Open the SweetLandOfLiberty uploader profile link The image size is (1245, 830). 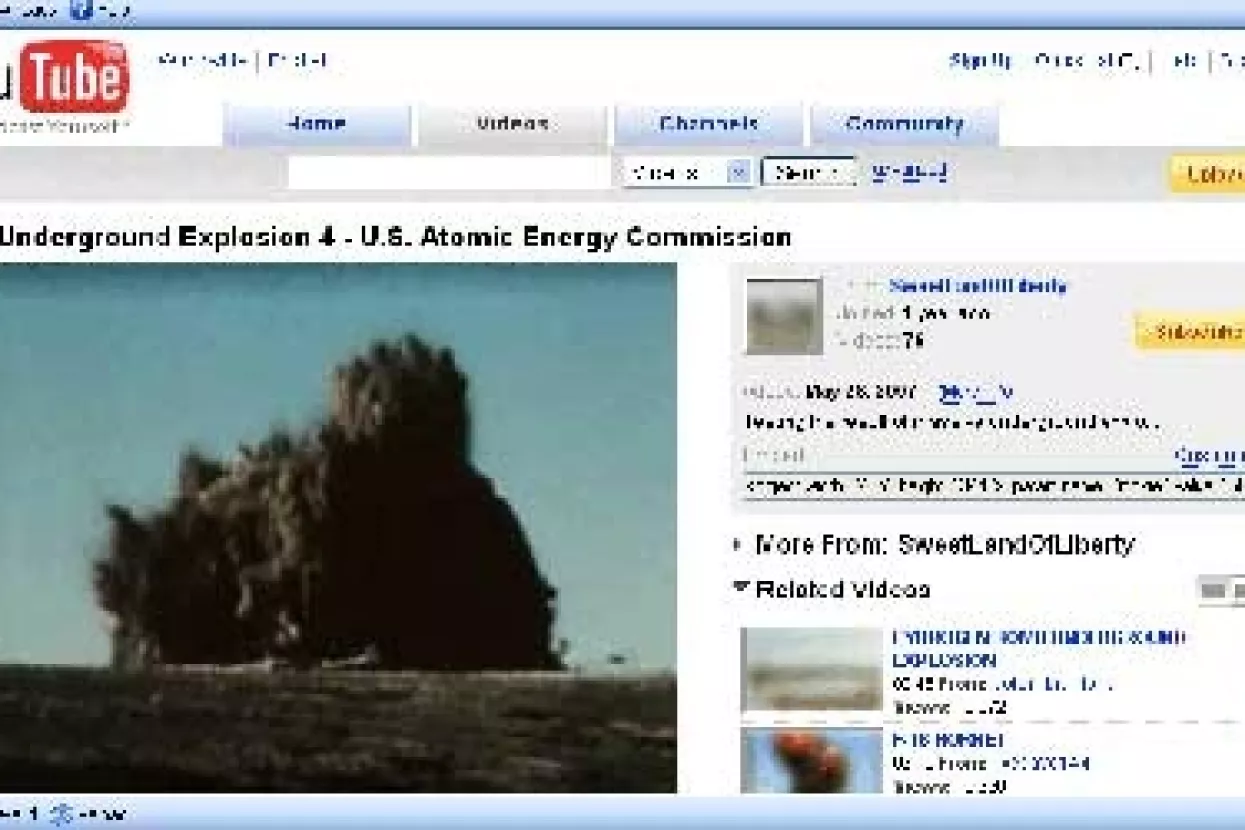978,286
